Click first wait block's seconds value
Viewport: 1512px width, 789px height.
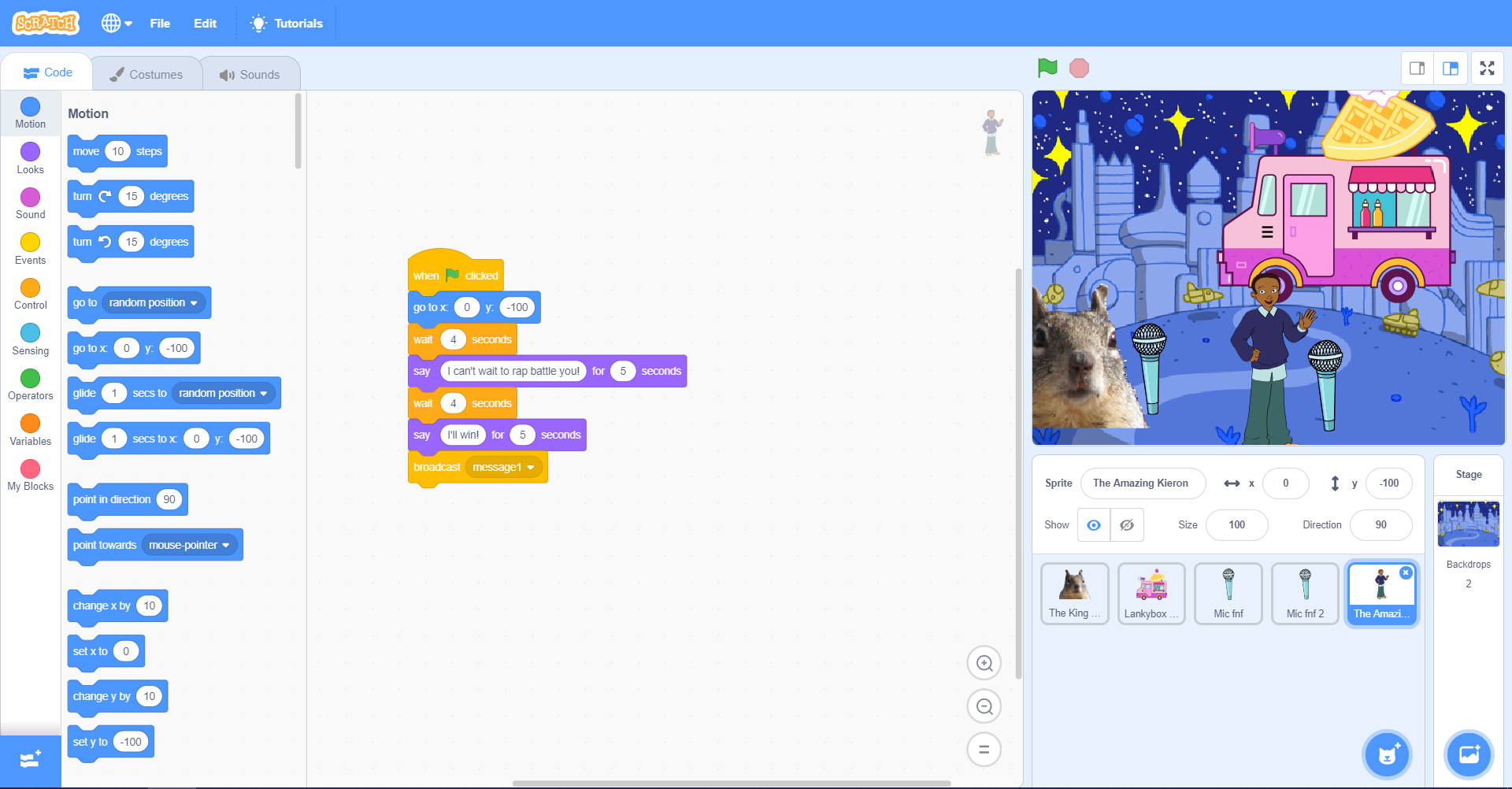(x=453, y=340)
